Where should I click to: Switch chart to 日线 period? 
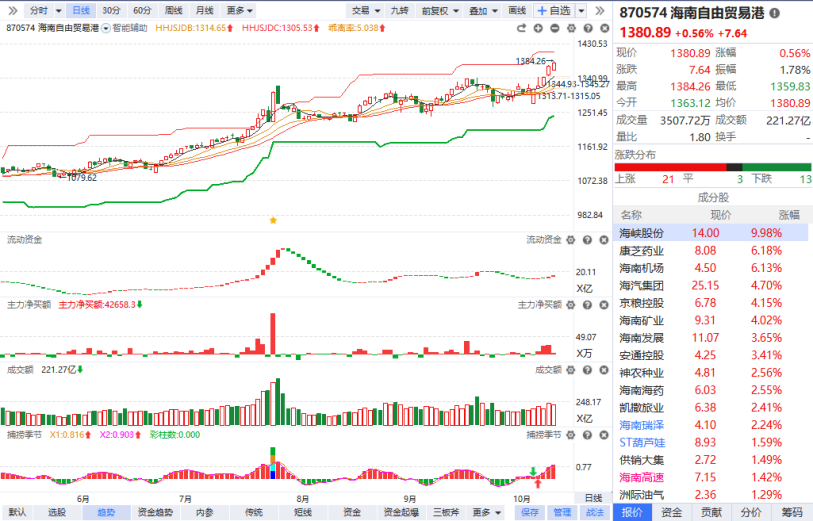click(80, 10)
